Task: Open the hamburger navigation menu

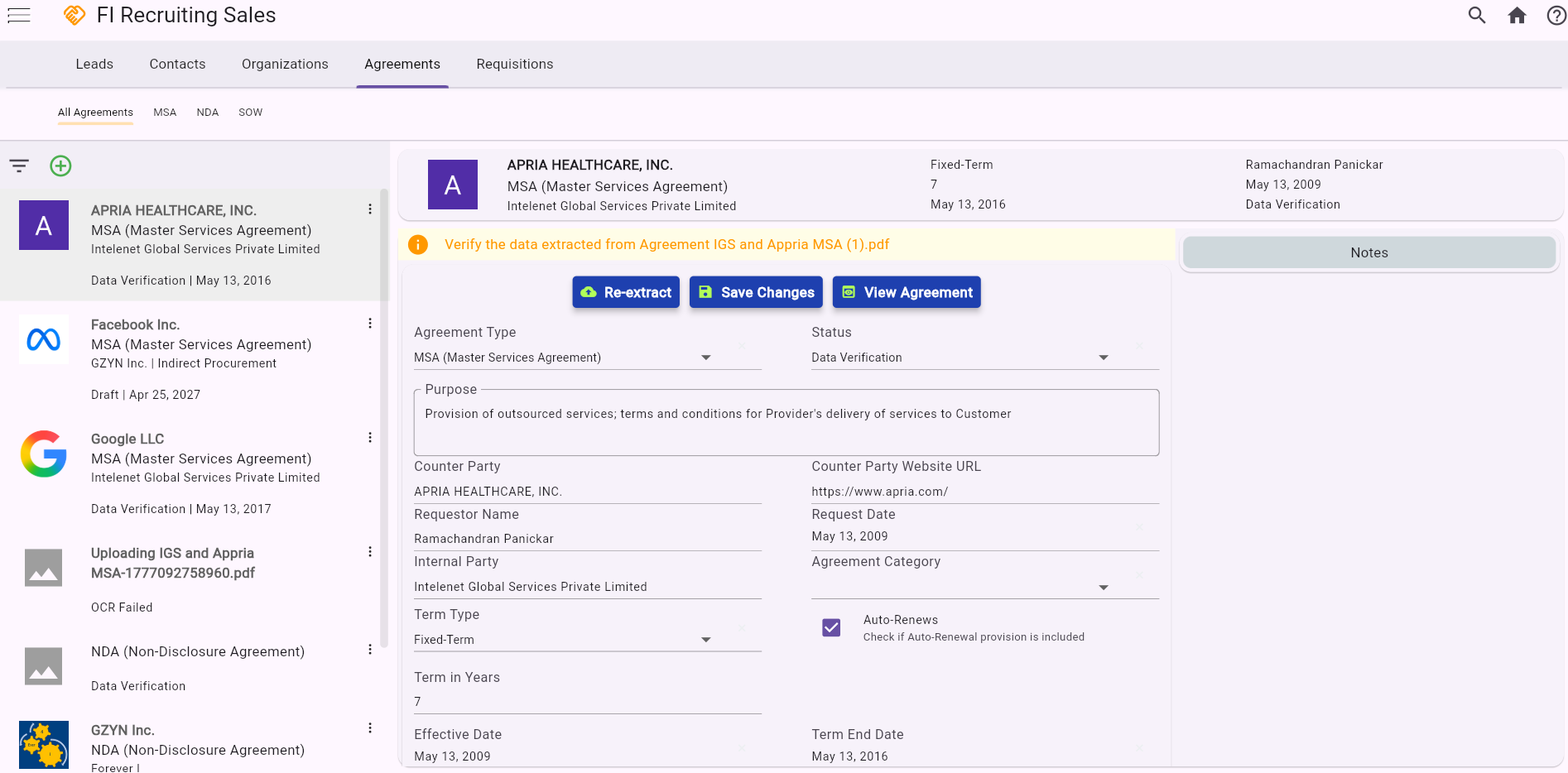Action: [19, 15]
